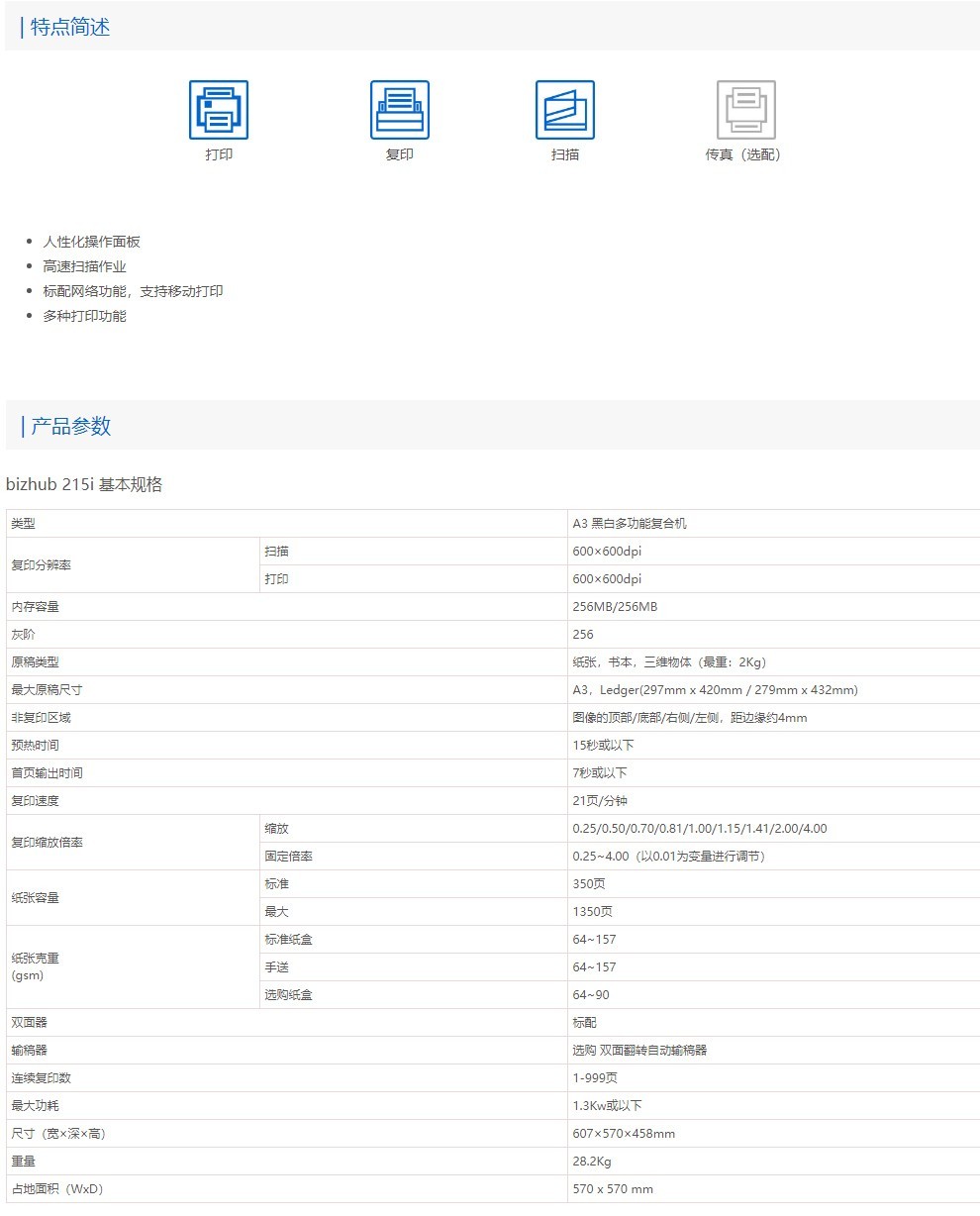The height and width of the screenshot is (1216, 980).
Task: Click the 输稿器 row label
Action: point(29,1051)
